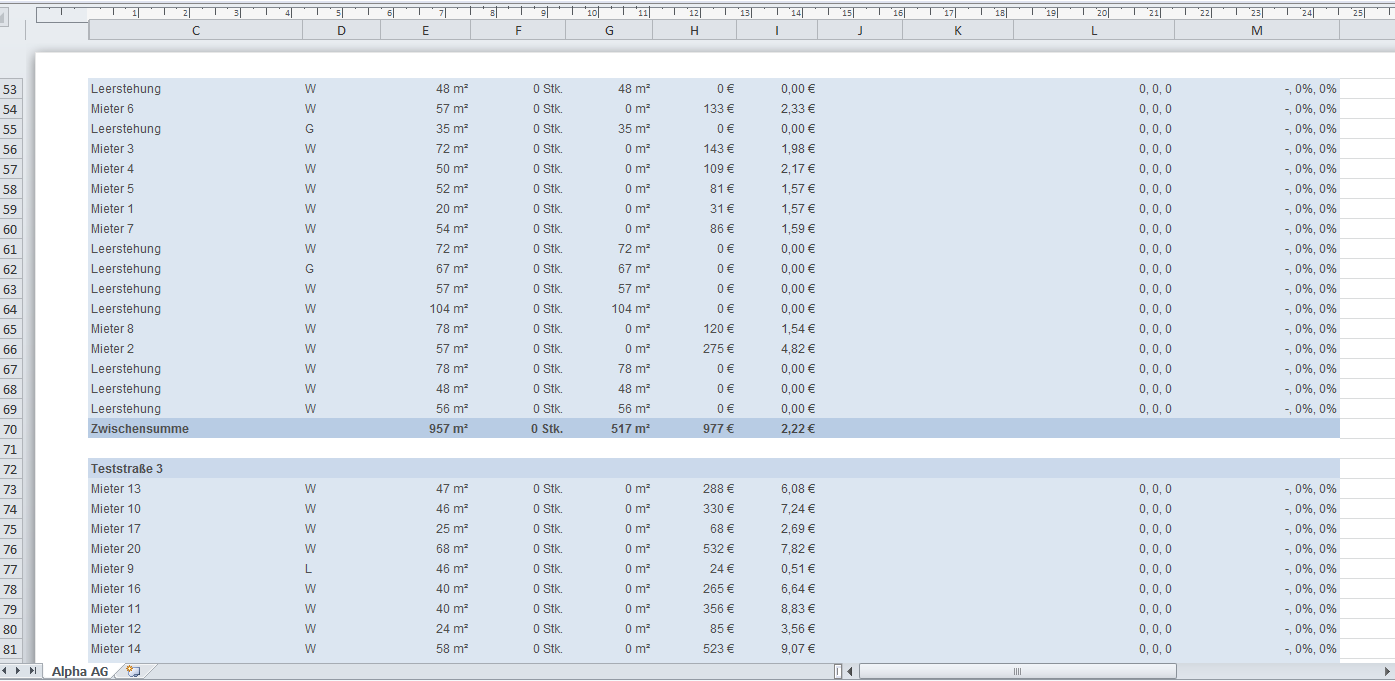Click the L type cell for Mieter 9
Screen dimensions: 1395x681
(342, 569)
